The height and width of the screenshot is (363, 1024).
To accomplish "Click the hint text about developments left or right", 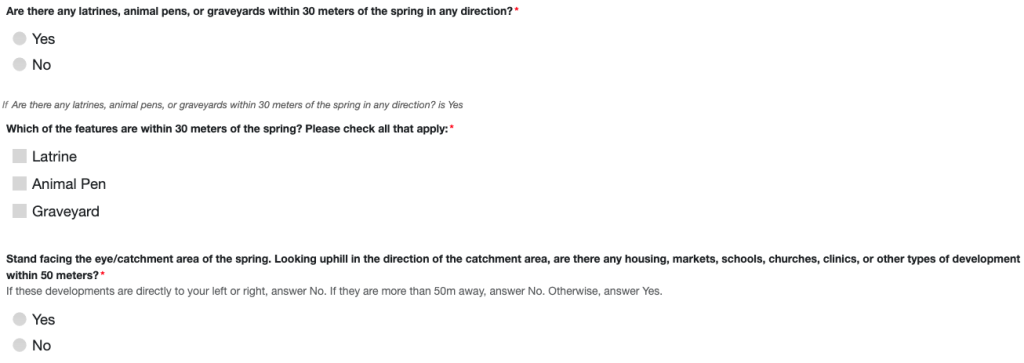I will (x=334, y=291).
